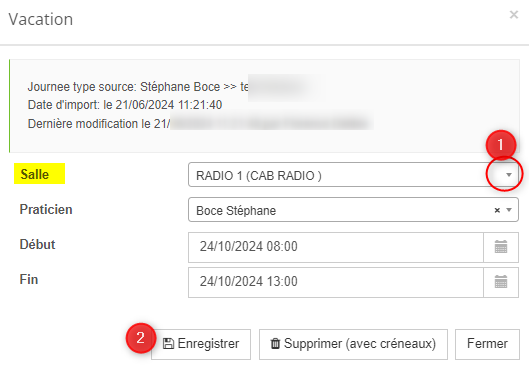Click the Fin label
Image resolution: width=529 pixels, height=368 pixels.
[29, 280]
